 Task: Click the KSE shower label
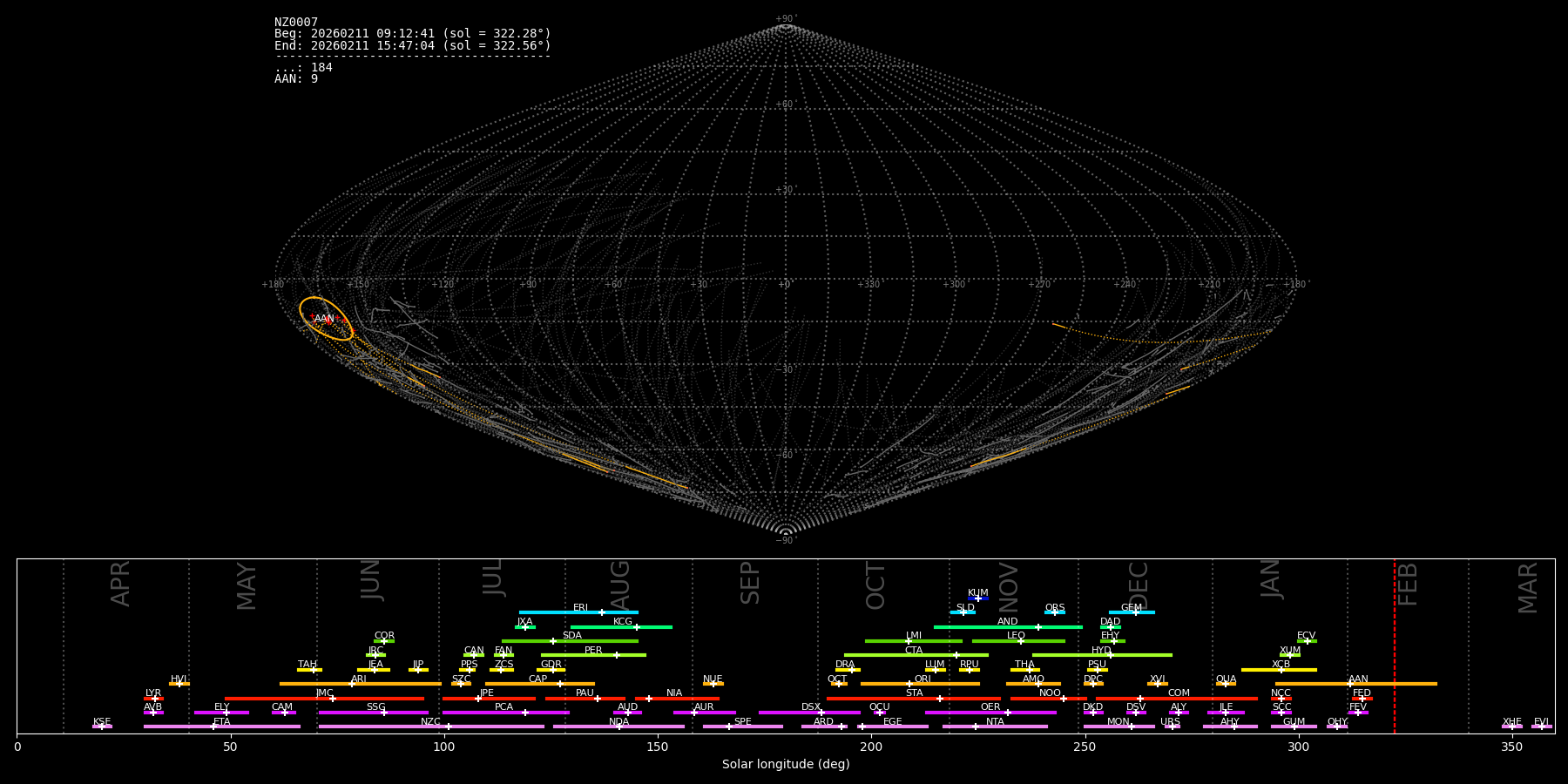click(x=102, y=722)
